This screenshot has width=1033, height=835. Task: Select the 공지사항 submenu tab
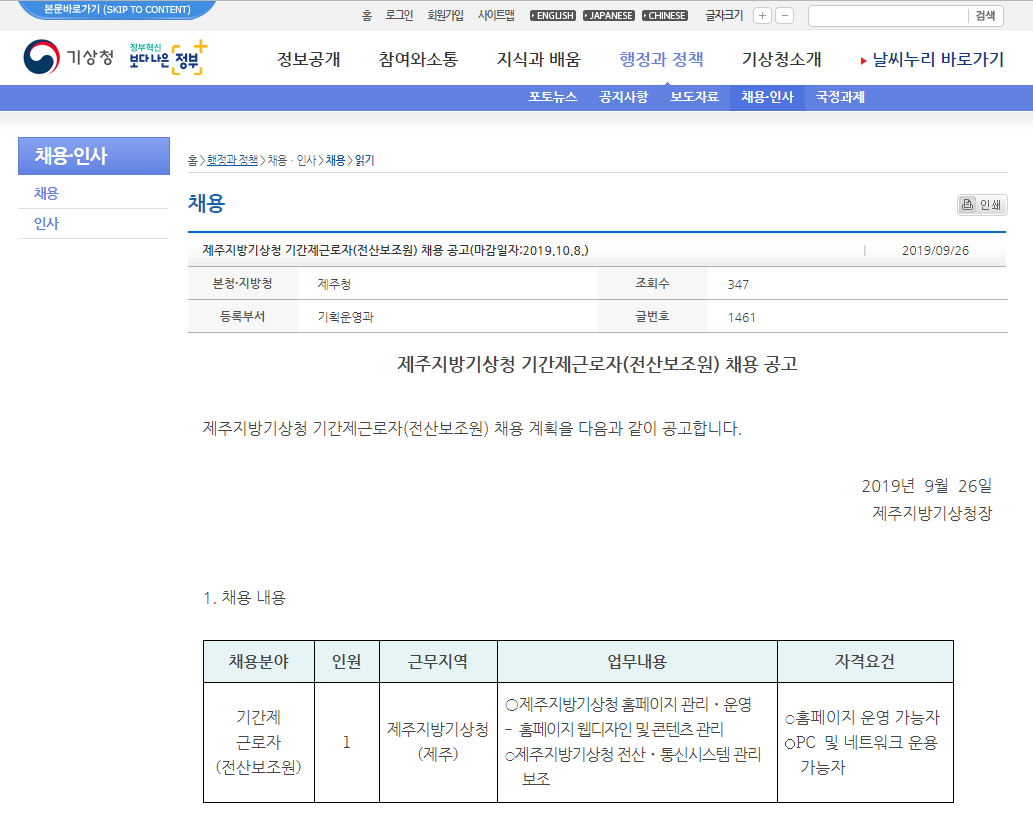623,98
